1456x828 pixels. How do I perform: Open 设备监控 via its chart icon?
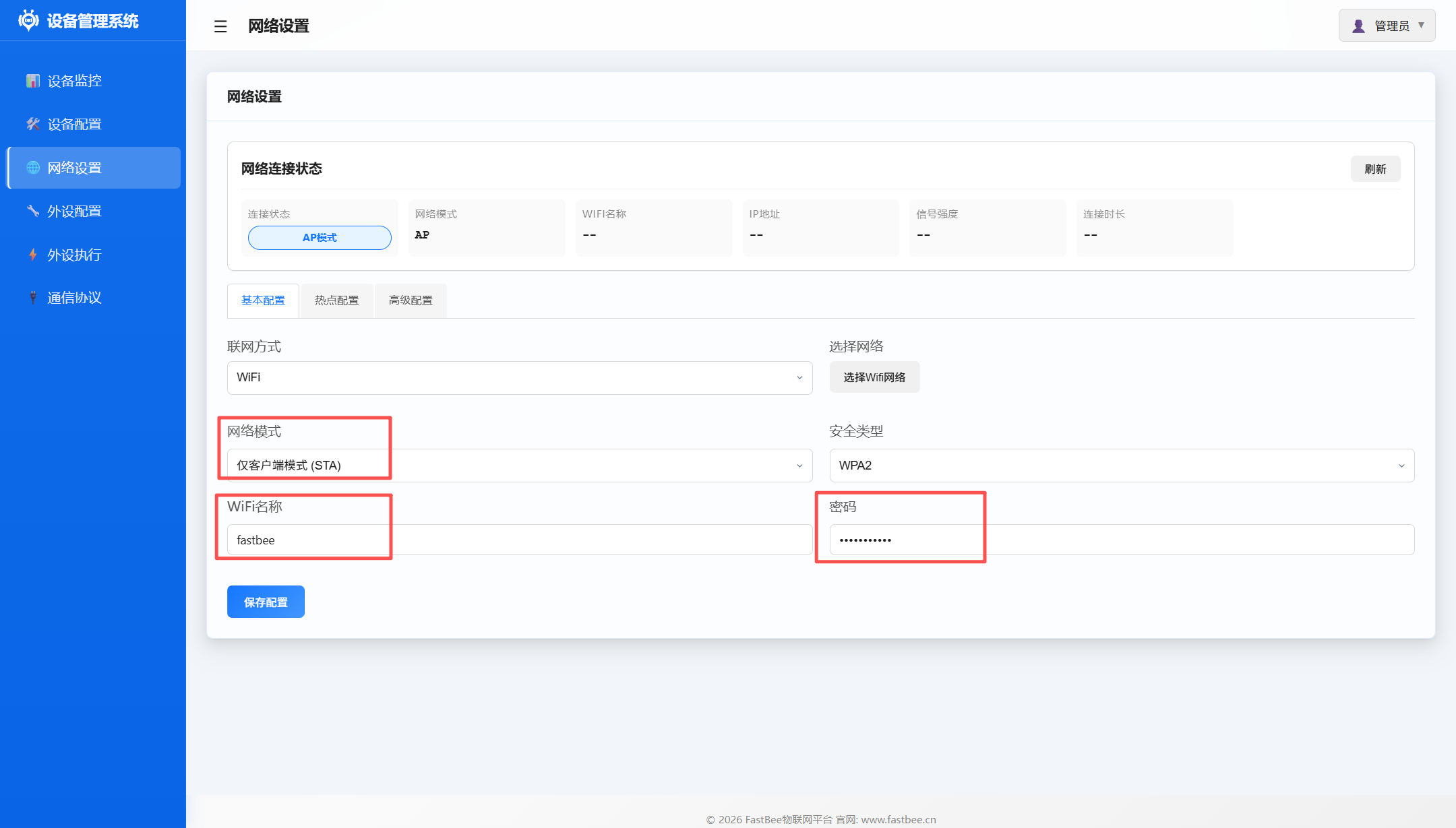tap(33, 81)
